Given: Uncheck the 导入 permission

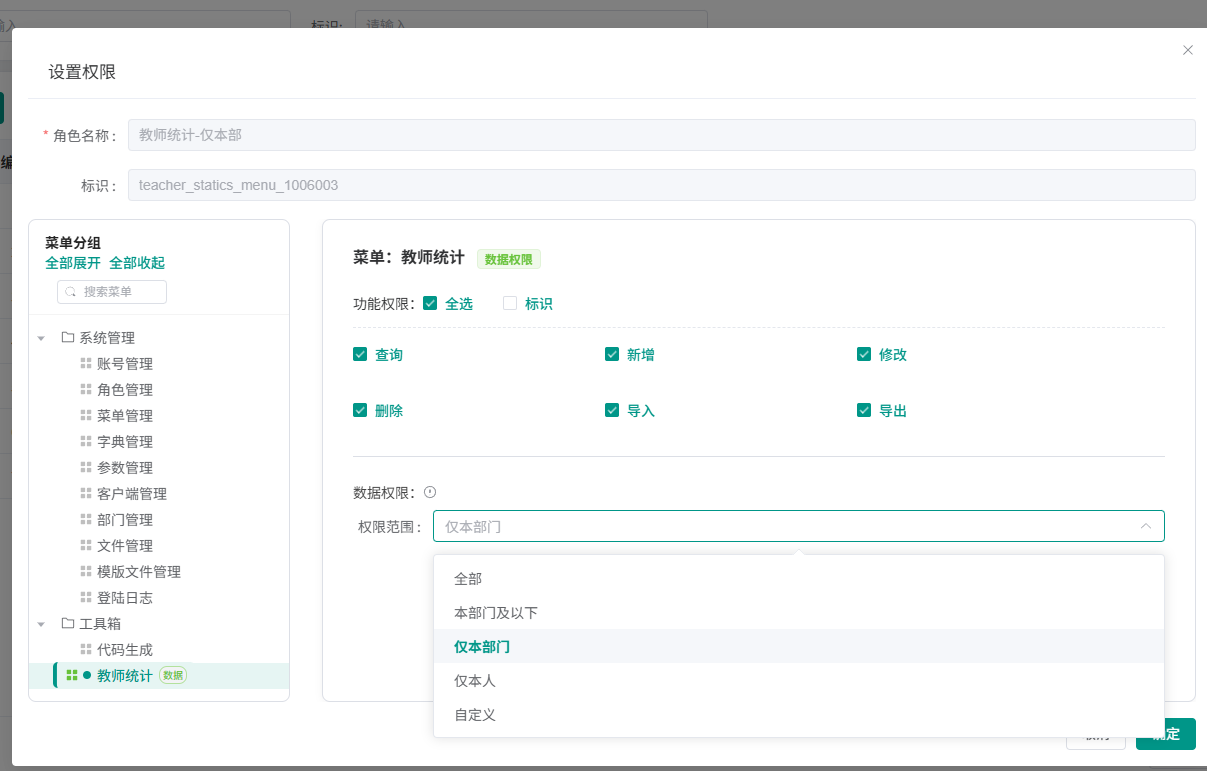Looking at the screenshot, I should click(612, 410).
